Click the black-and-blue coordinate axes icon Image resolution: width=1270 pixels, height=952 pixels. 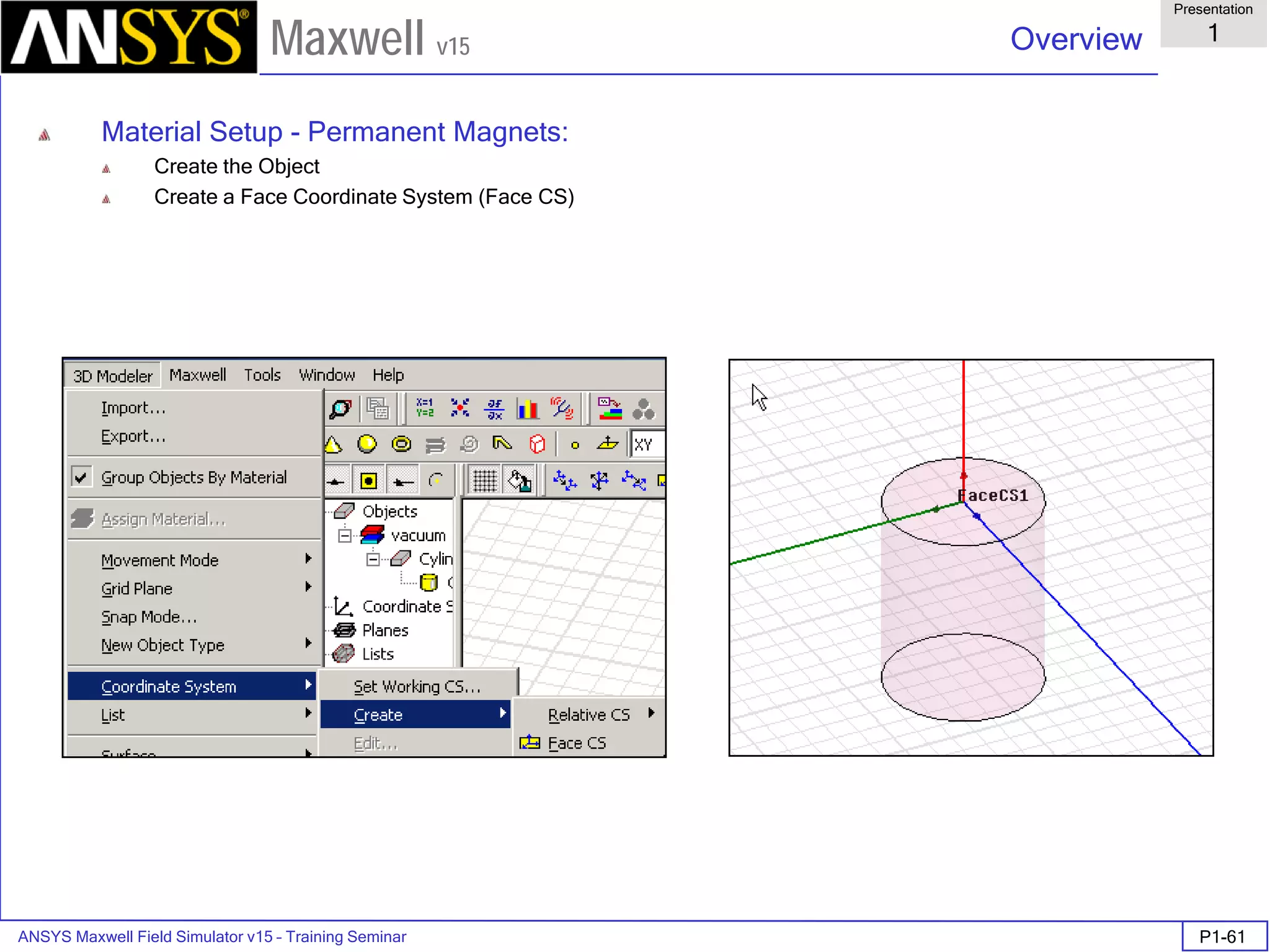[599, 480]
